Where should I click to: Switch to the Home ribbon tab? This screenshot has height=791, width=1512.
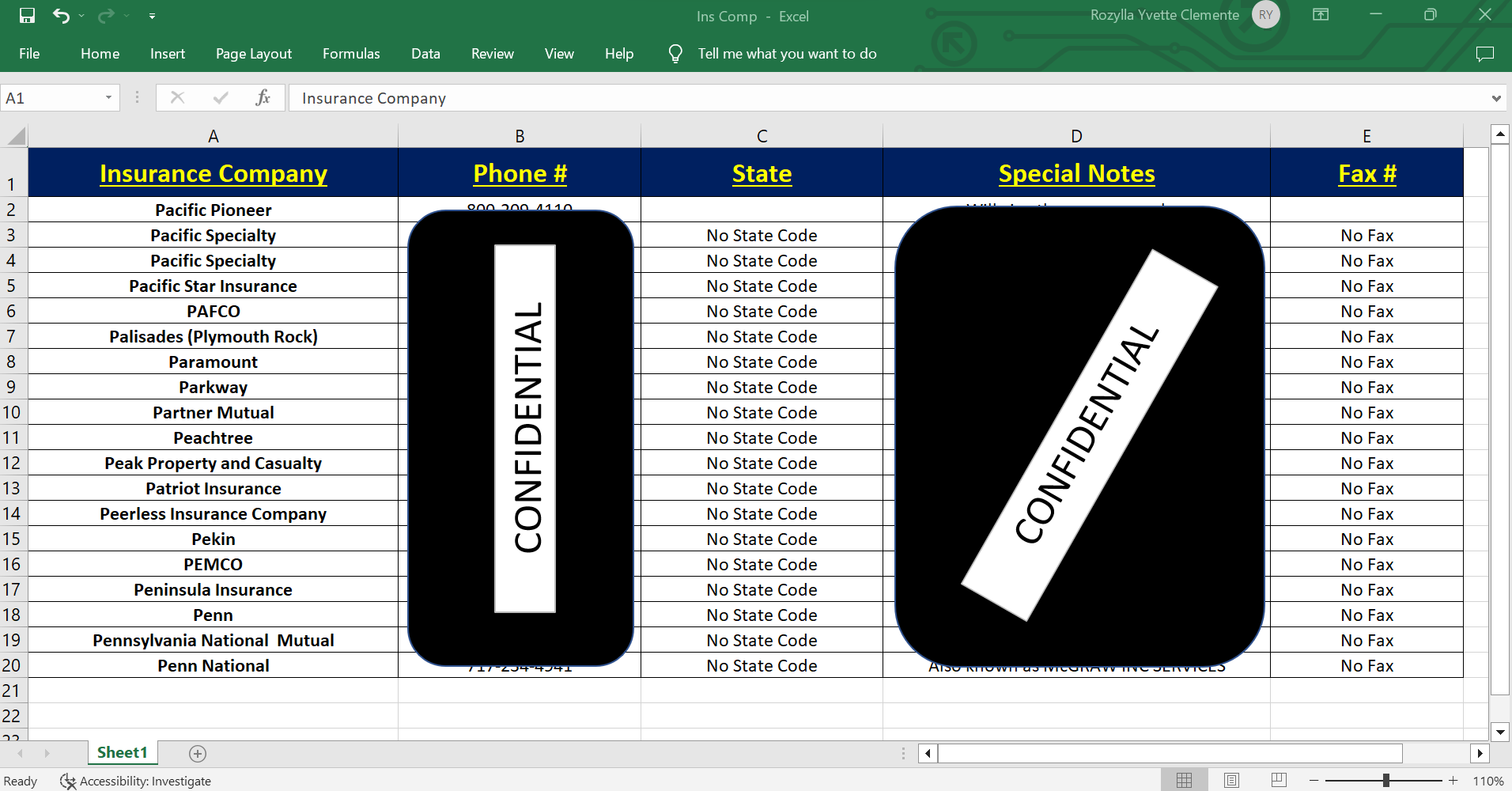(x=100, y=54)
